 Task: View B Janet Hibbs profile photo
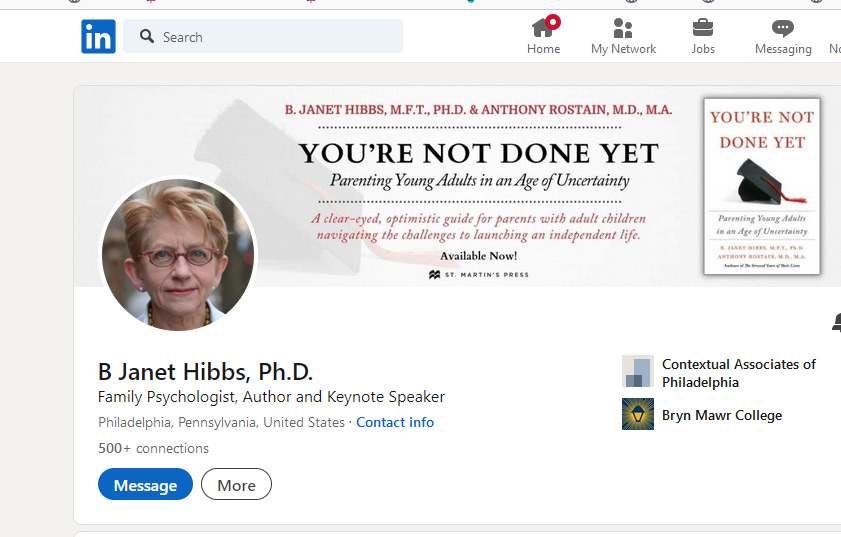(179, 254)
